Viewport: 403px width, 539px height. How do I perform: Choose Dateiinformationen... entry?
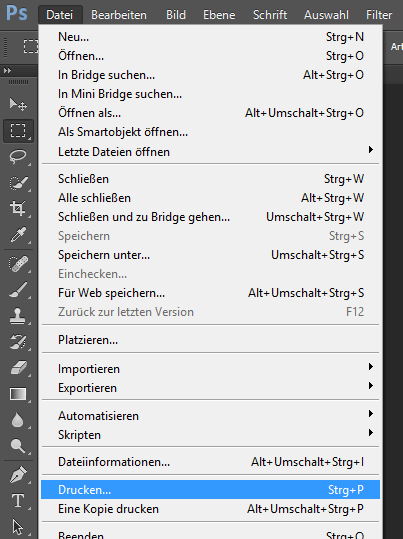210,462
